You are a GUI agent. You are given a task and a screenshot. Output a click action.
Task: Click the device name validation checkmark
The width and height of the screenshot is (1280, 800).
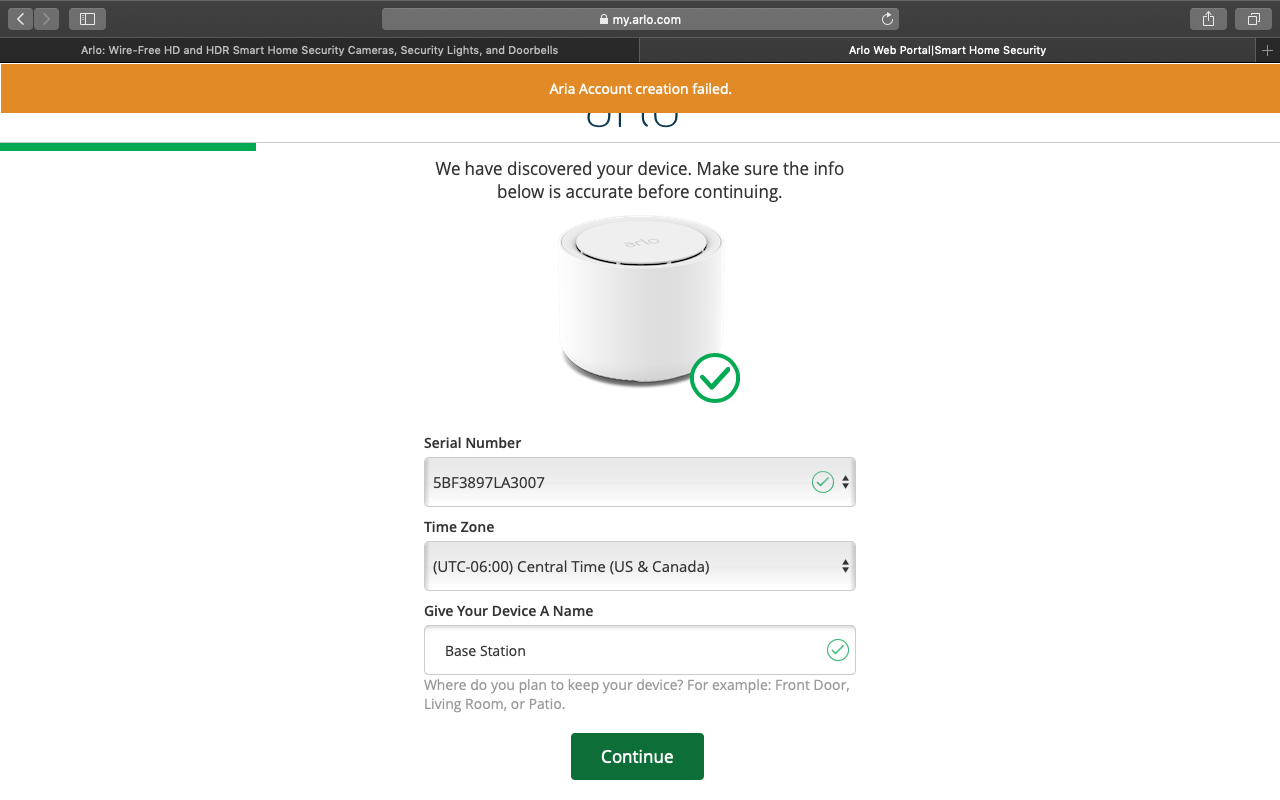pyautogui.click(x=837, y=650)
